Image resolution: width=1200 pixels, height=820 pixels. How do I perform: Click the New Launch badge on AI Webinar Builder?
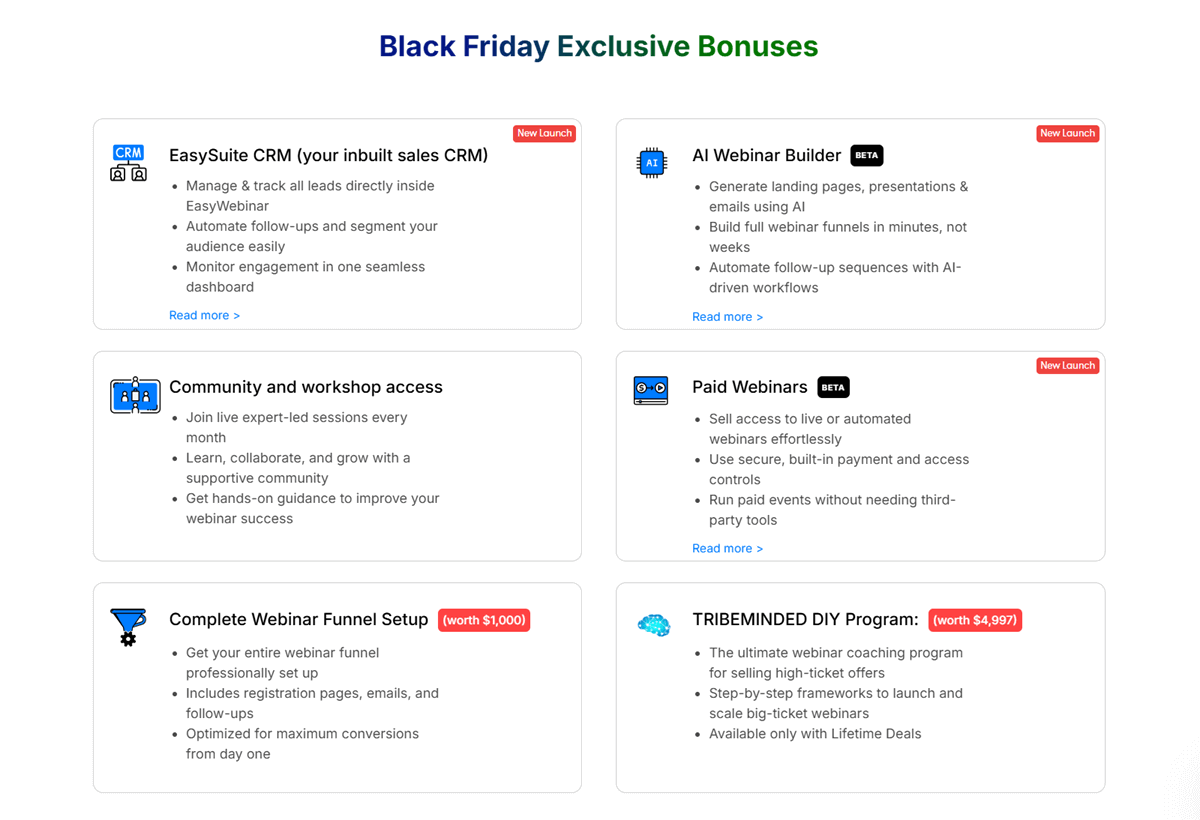pyautogui.click(x=1067, y=133)
